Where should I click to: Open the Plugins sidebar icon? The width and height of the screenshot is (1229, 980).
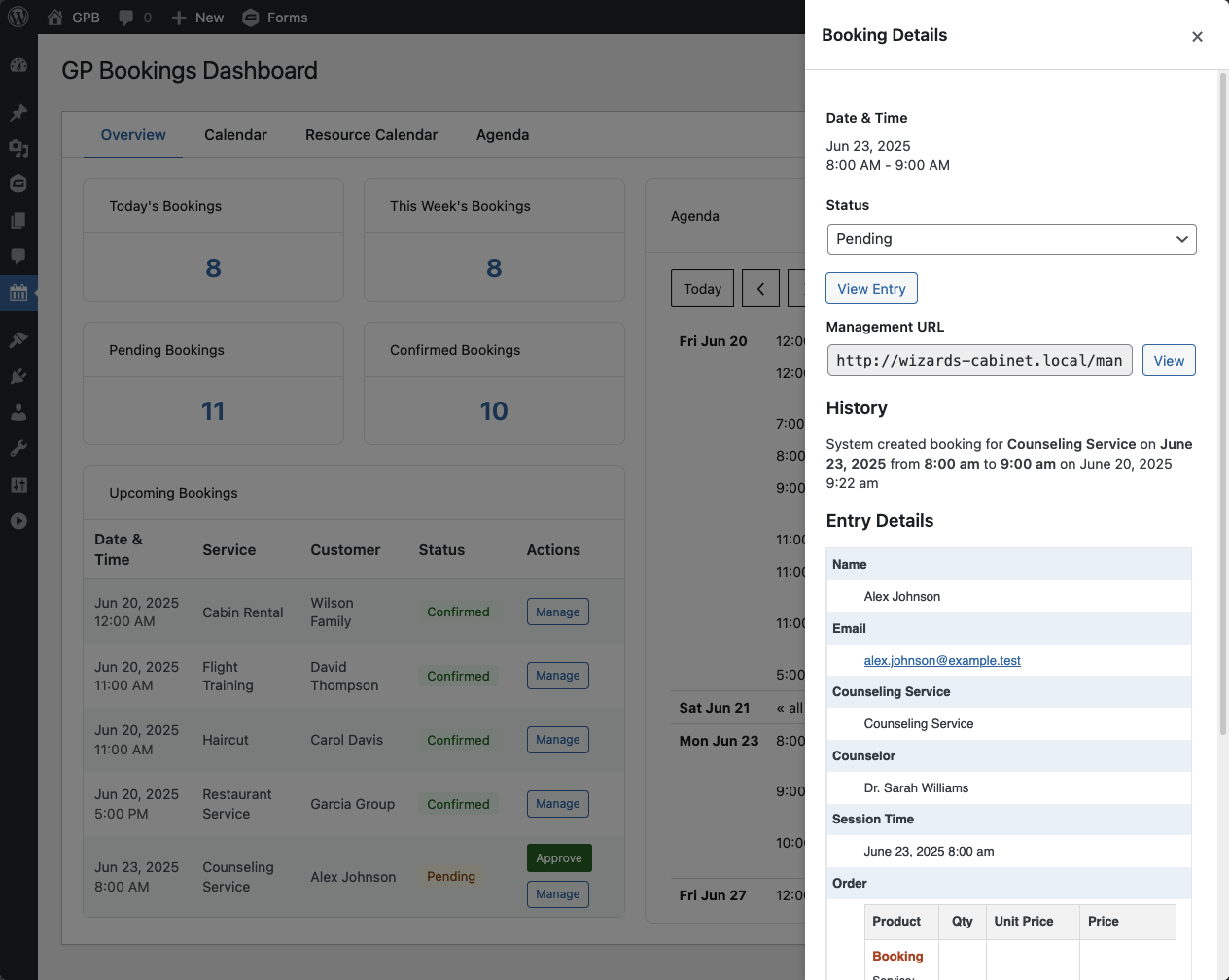pos(18,376)
